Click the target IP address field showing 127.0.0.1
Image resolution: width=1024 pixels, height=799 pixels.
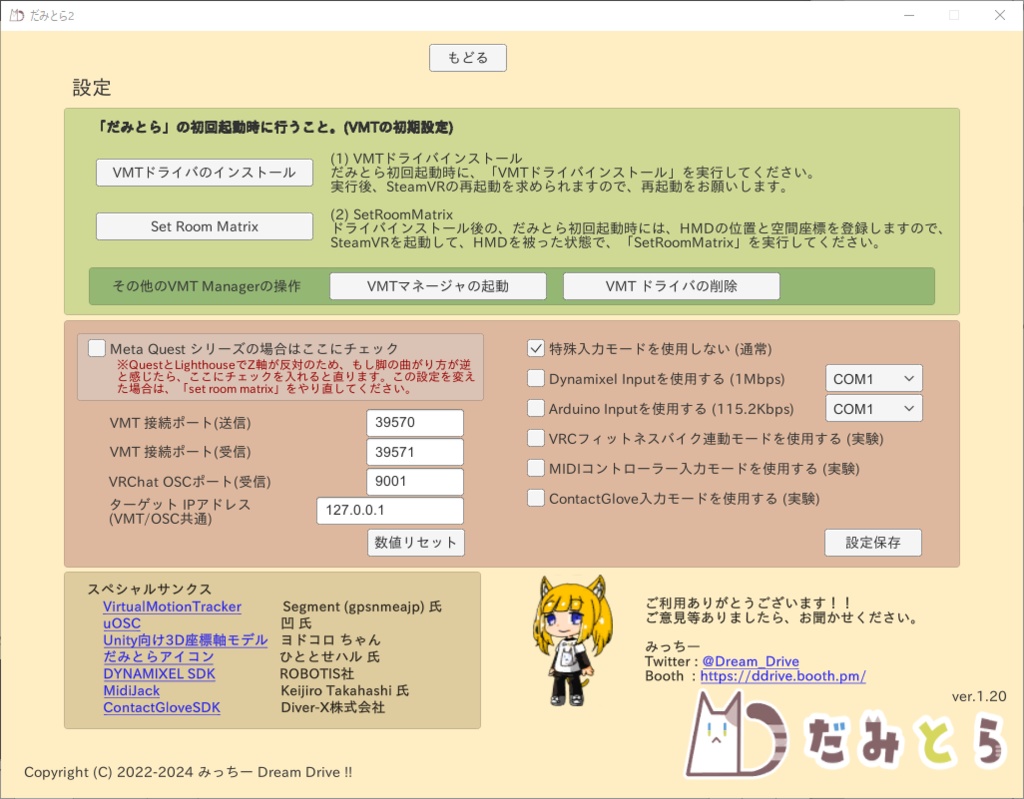(x=389, y=510)
